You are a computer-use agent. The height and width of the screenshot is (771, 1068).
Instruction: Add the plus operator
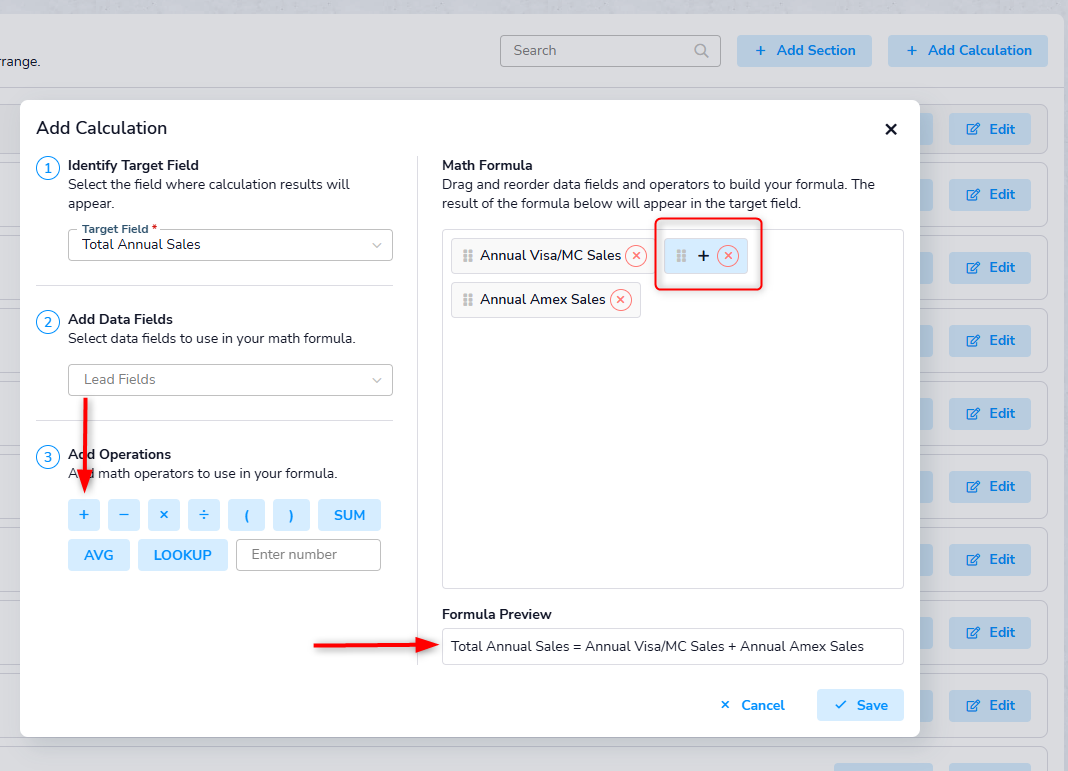click(84, 515)
